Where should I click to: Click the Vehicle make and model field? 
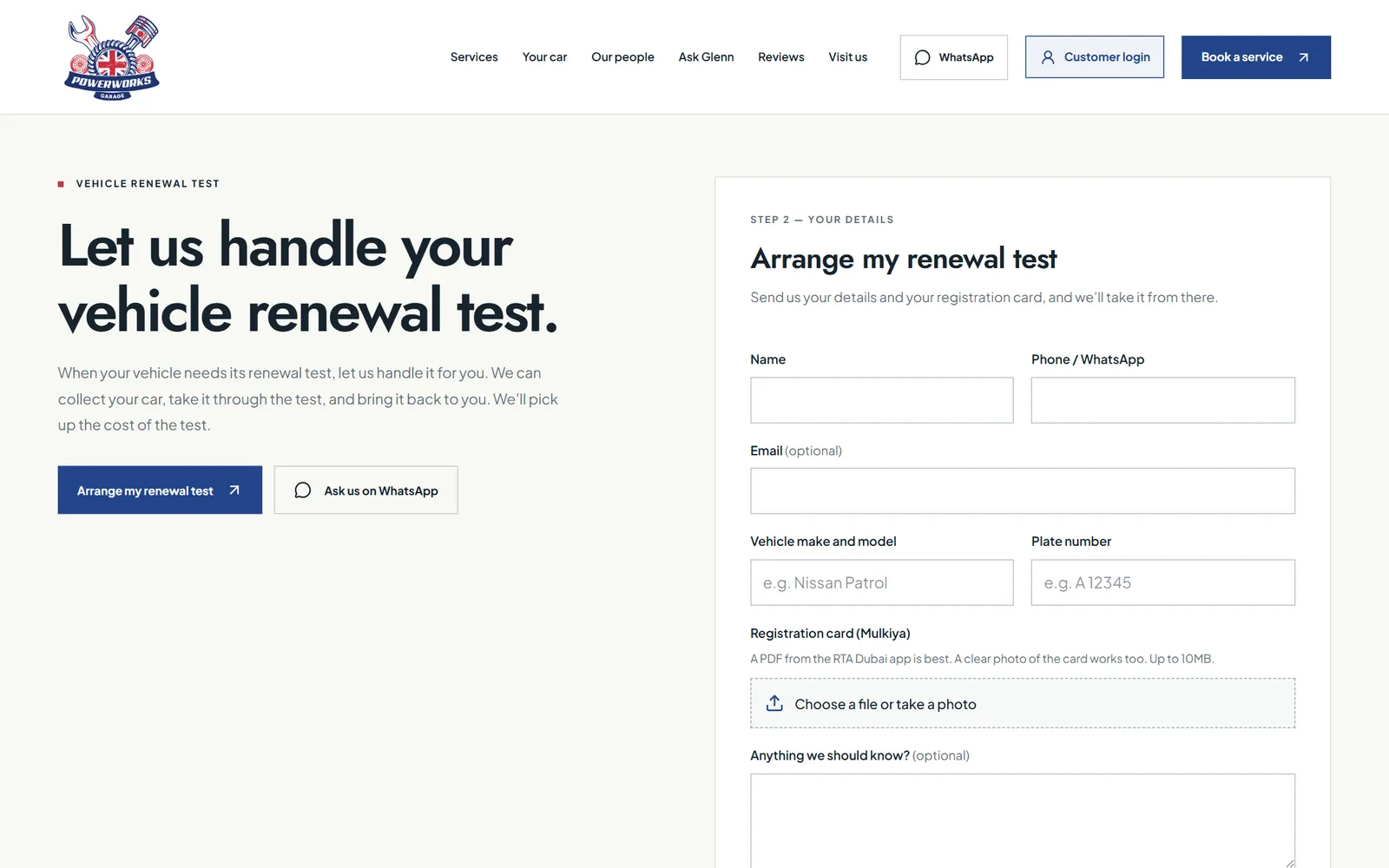click(881, 582)
